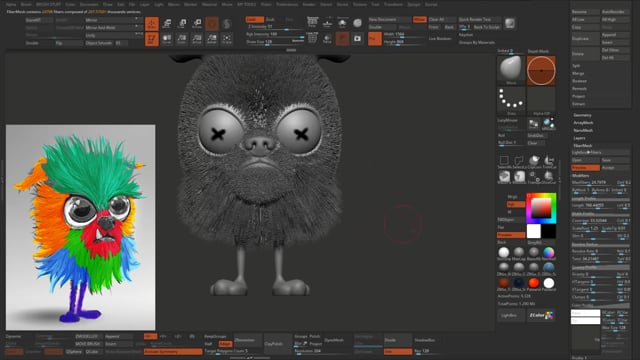The image size is (640, 360).
Task: Open the Mirror axis dropdown arrow
Action: (x=136, y=20)
